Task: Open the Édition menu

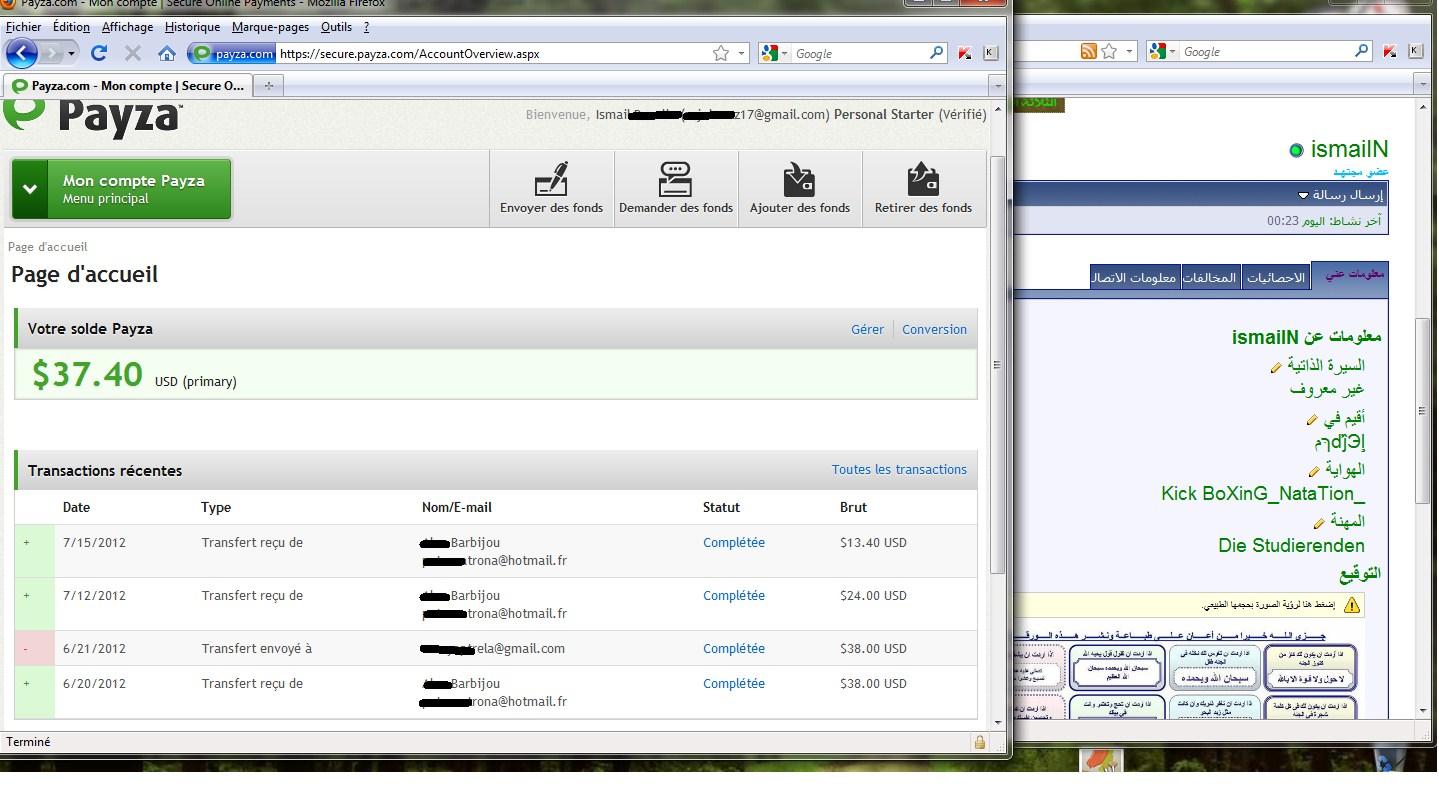Action: tap(71, 27)
